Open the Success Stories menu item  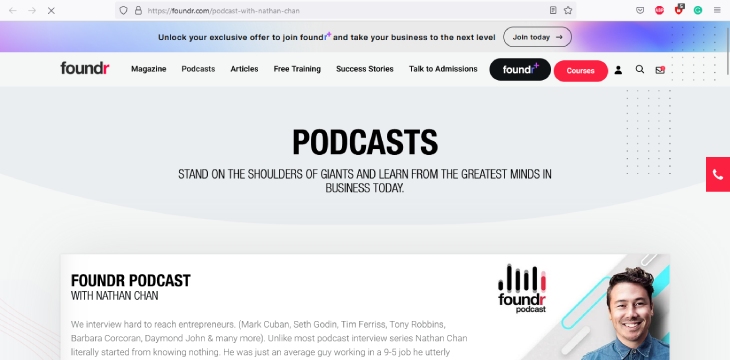[365, 69]
